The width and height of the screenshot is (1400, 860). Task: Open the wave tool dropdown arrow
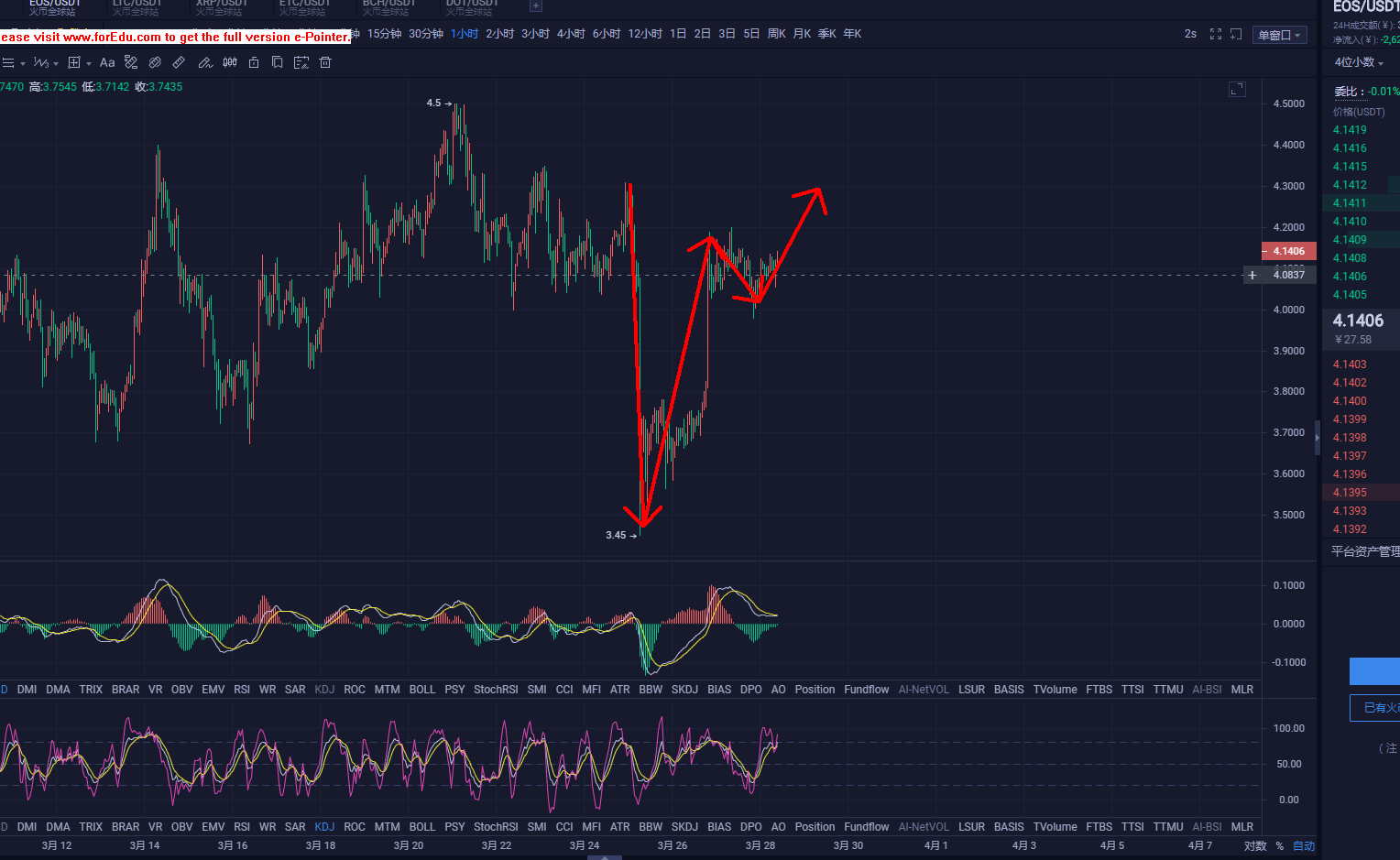coord(56,64)
